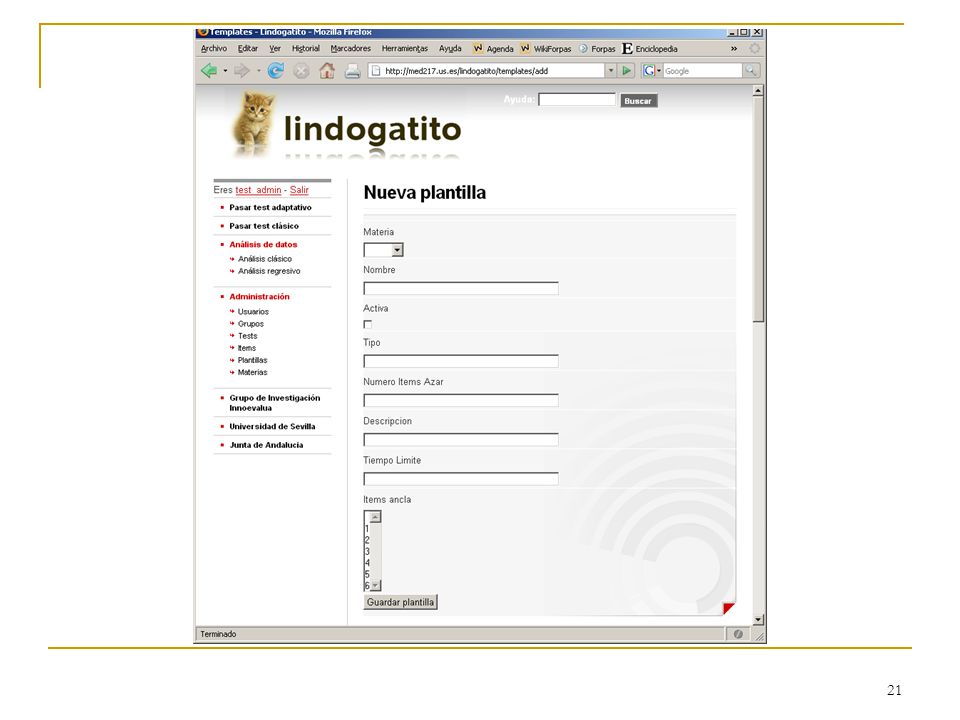Viewport: 960px width, 720px height.
Task: Open the Back button history dropdown
Action: 225,71
